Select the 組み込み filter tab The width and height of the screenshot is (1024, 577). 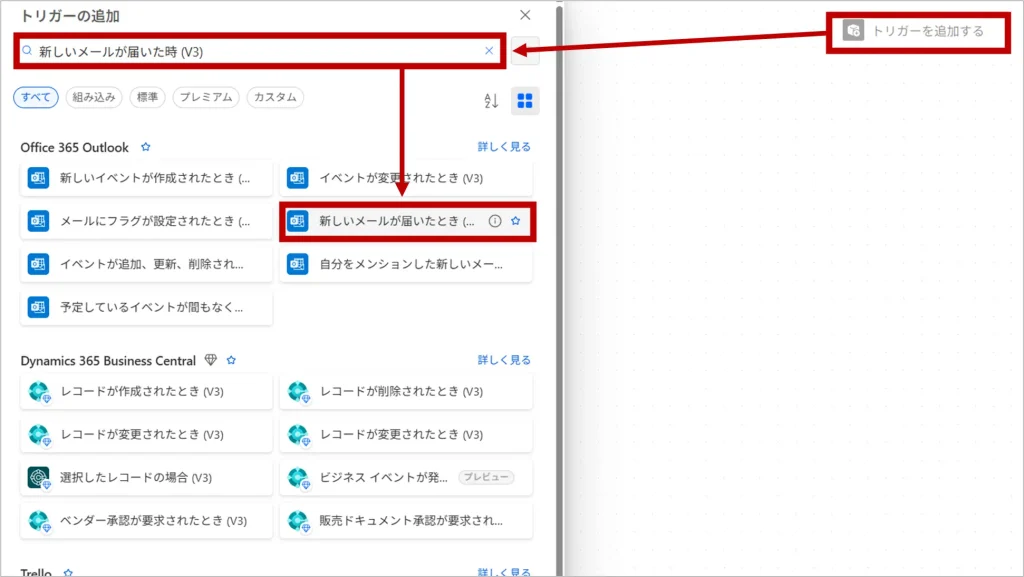94,97
